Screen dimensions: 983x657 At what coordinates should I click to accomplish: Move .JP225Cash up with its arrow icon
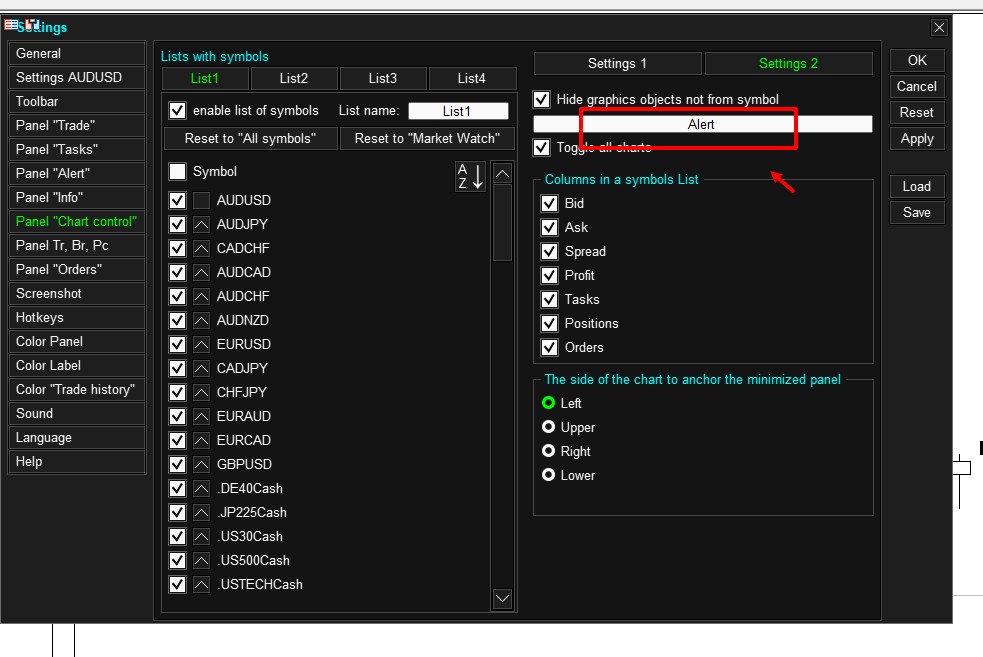(x=201, y=513)
